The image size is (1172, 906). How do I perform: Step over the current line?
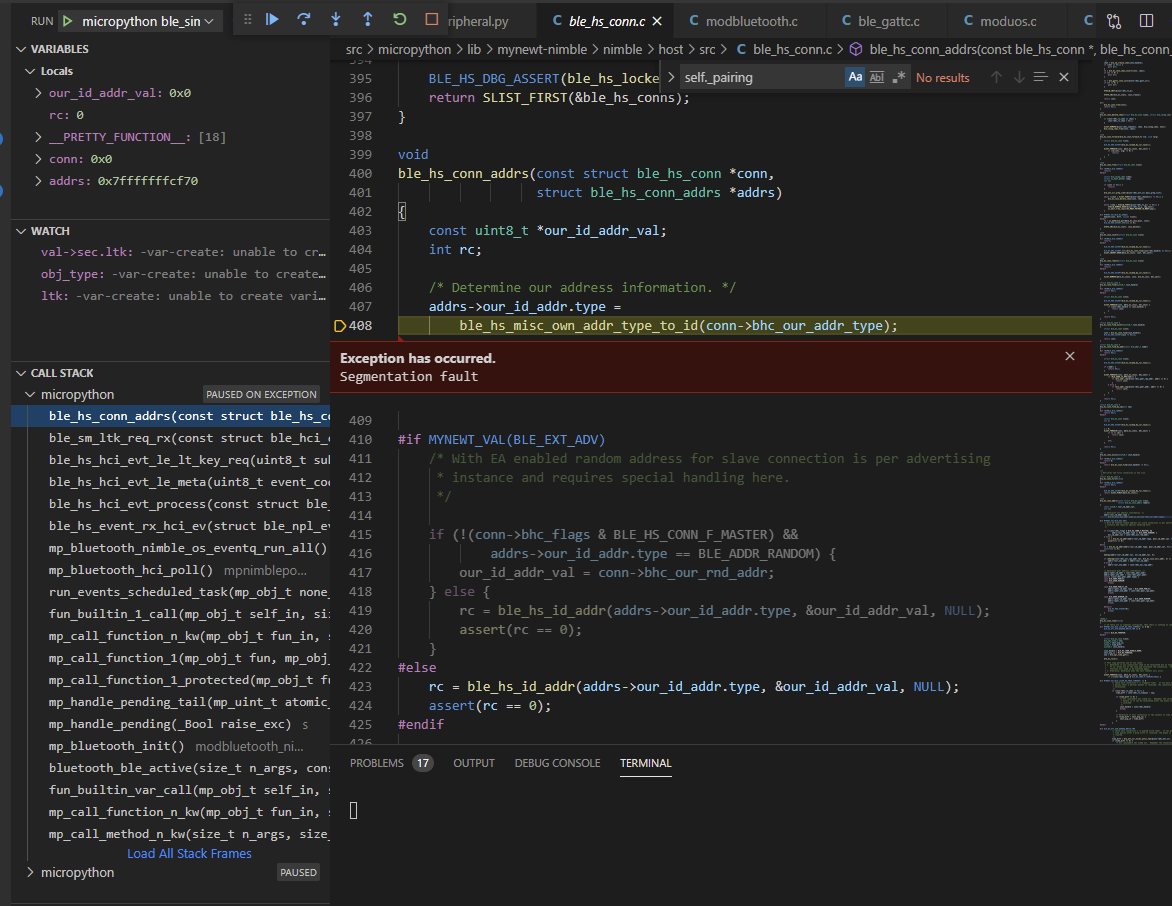click(304, 17)
